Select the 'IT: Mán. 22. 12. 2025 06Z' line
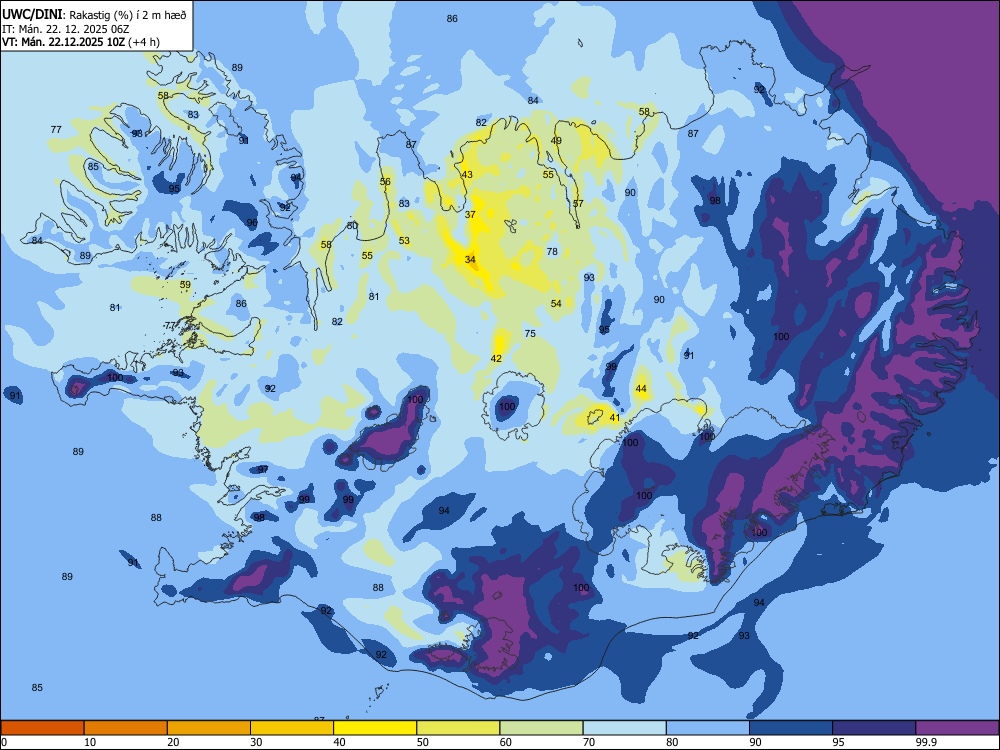The height and width of the screenshot is (750, 1000). coord(66,29)
